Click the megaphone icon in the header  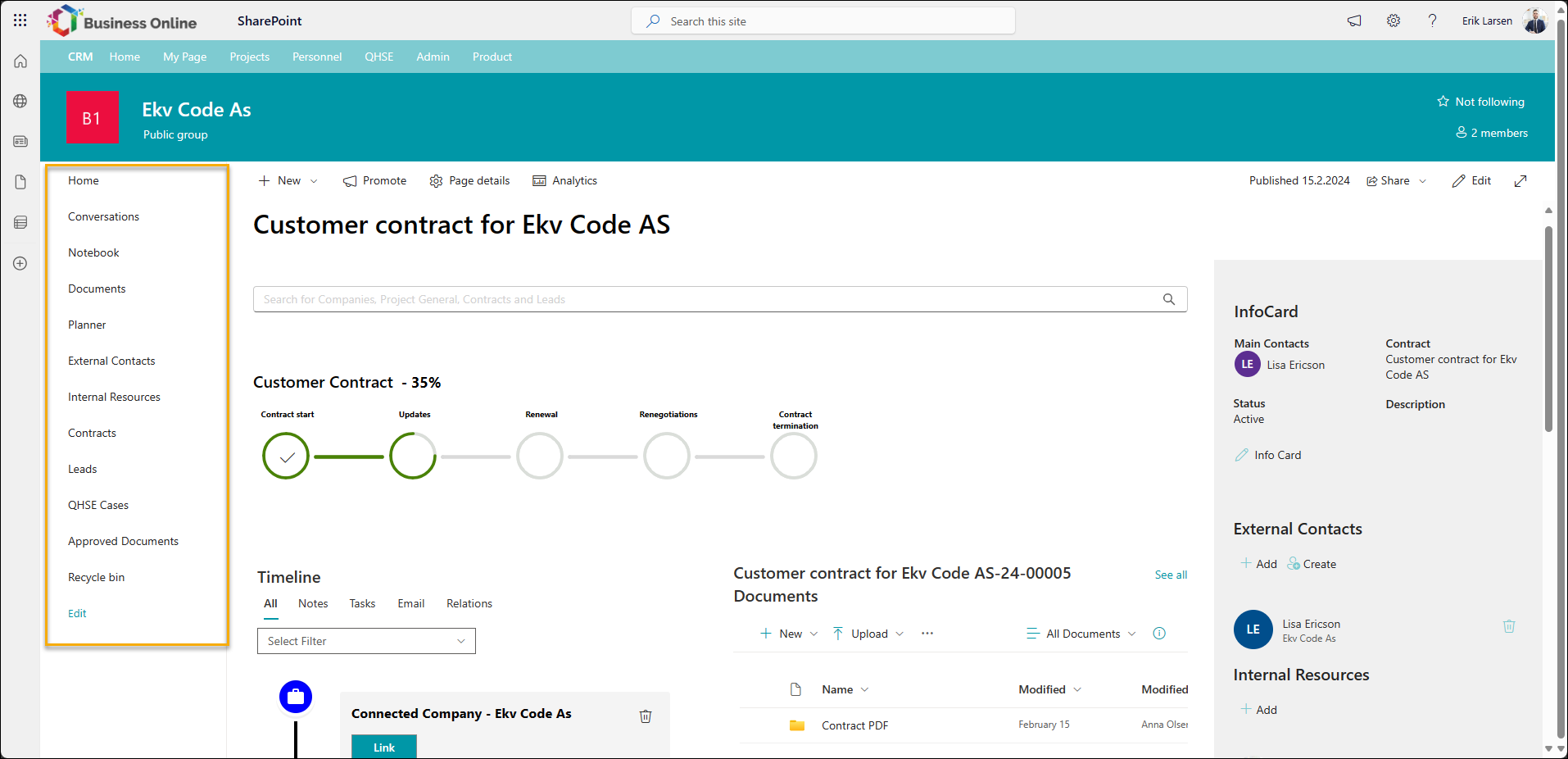pyautogui.click(x=1354, y=20)
